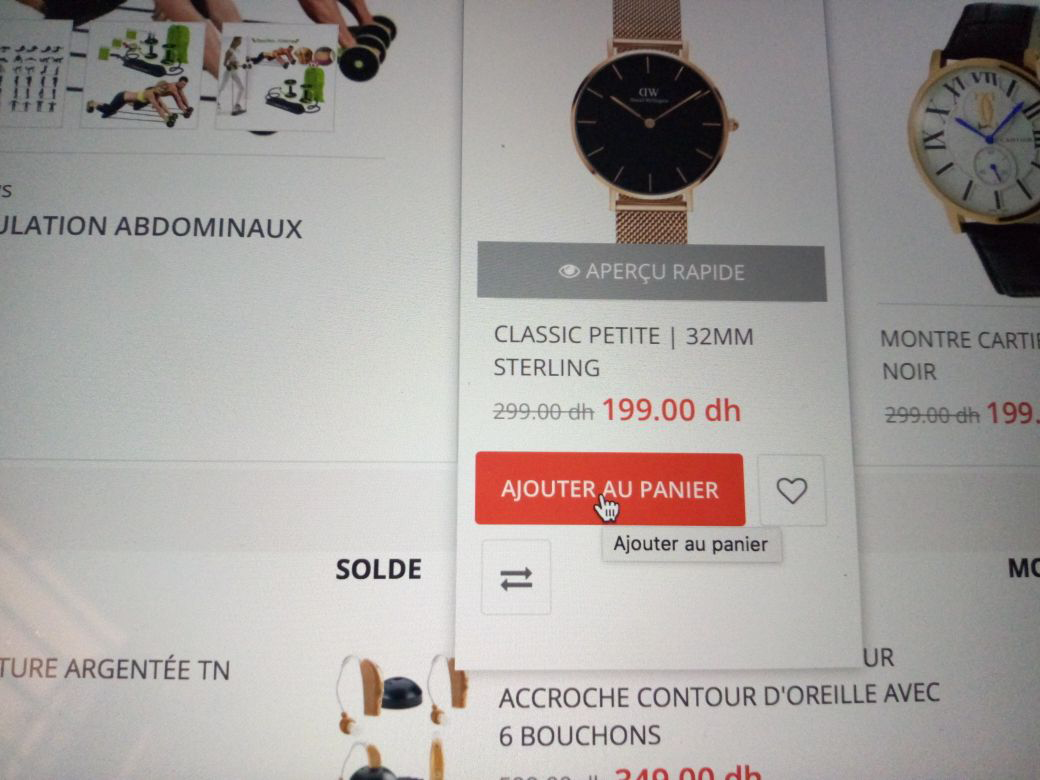Open Accroche Contour d'Oreille product link
Image resolution: width=1040 pixels, height=780 pixels.
pos(718,715)
